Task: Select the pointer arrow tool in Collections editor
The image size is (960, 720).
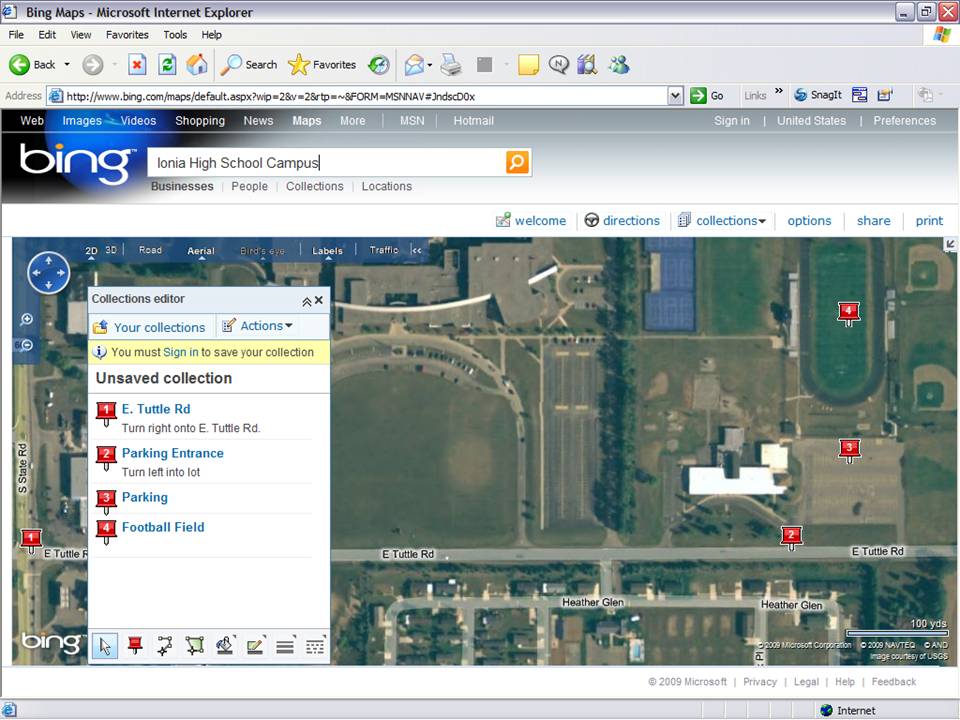Action: coord(105,646)
